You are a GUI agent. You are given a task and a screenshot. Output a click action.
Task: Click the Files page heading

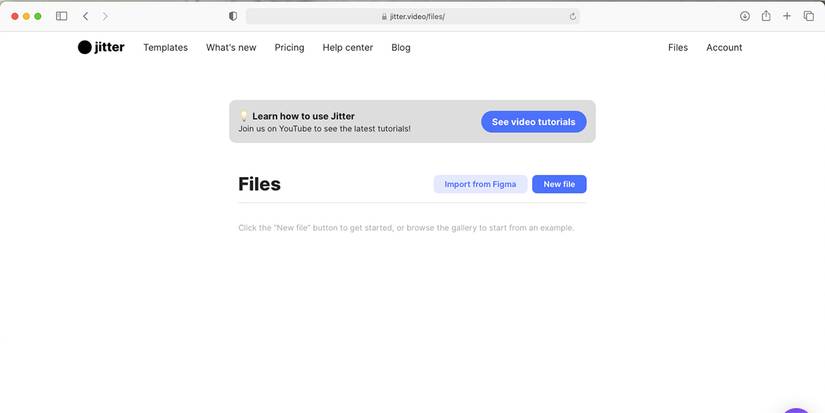(x=259, y=184)
